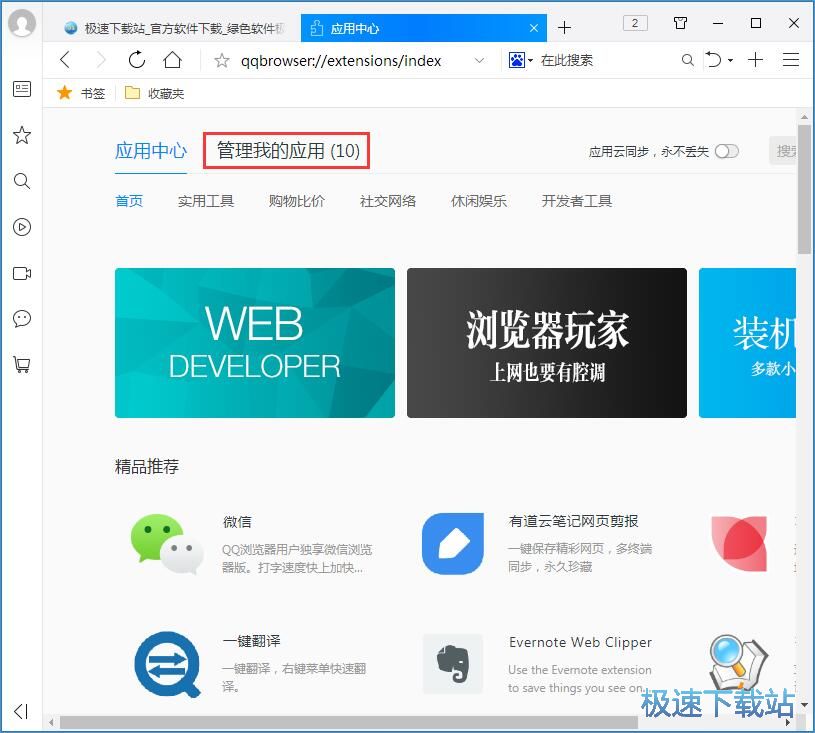Click the Evernote Web Clipper elephant icon

[453, 664]
